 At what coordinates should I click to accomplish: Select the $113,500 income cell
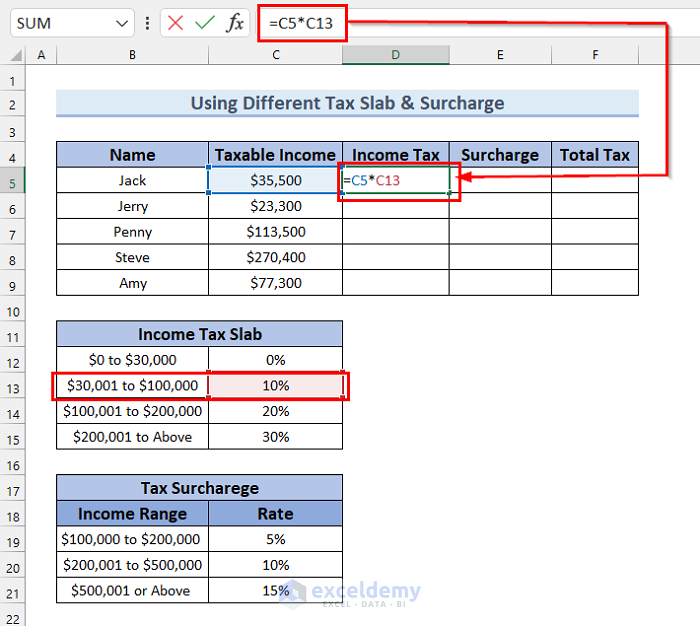(275, 231)
